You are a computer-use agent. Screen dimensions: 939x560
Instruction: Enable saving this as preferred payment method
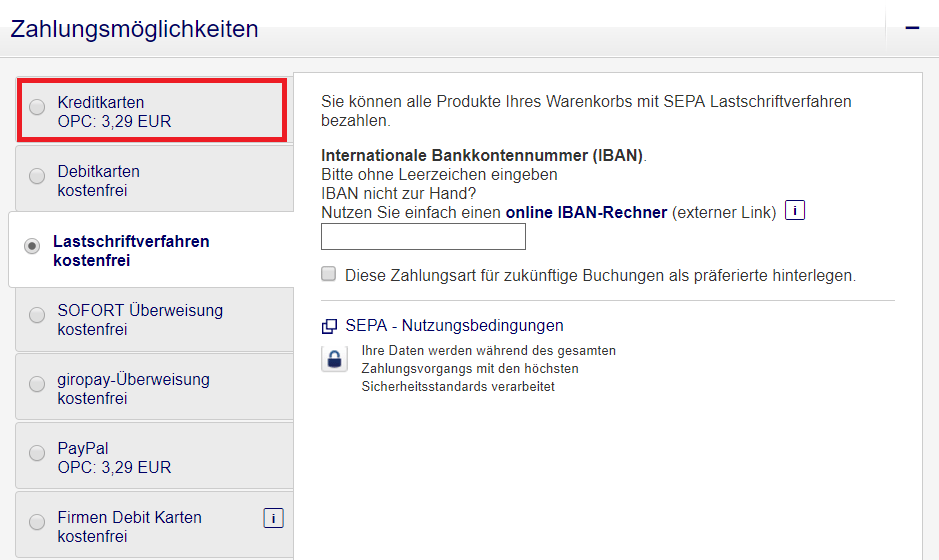[x=329, y=274]
